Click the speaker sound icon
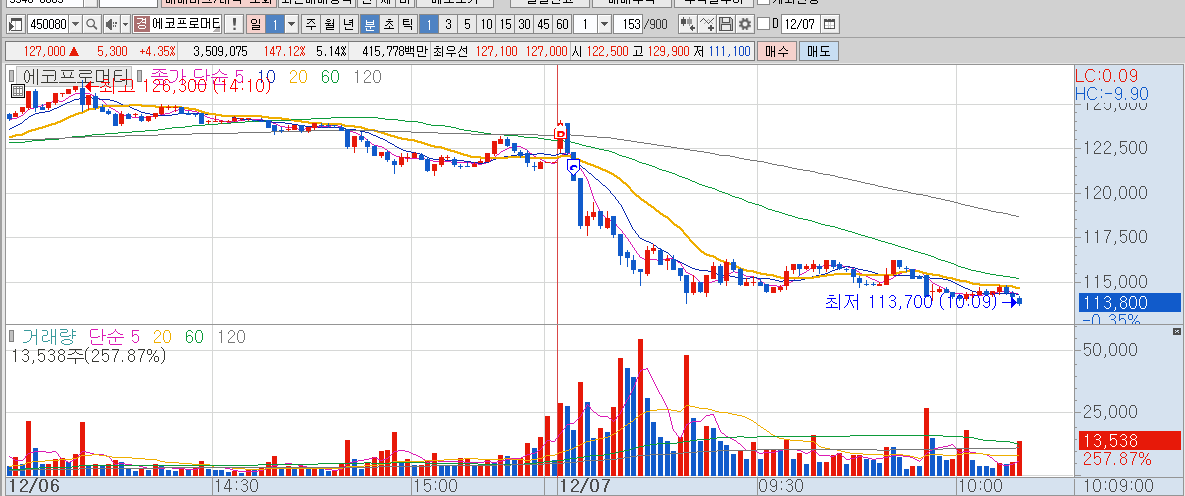Screen dimensions: 1185x496 pyautogui.click(x=111, y=24)
